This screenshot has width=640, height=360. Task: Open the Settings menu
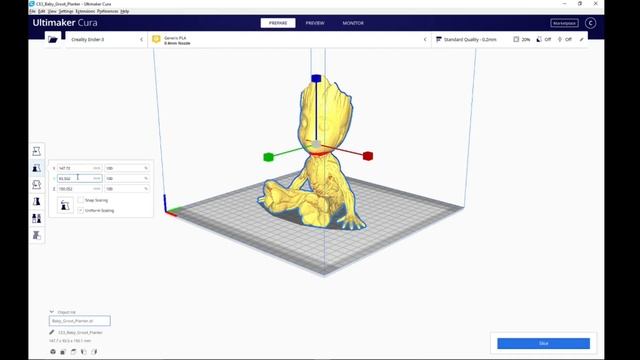click(x=66, y=11)
